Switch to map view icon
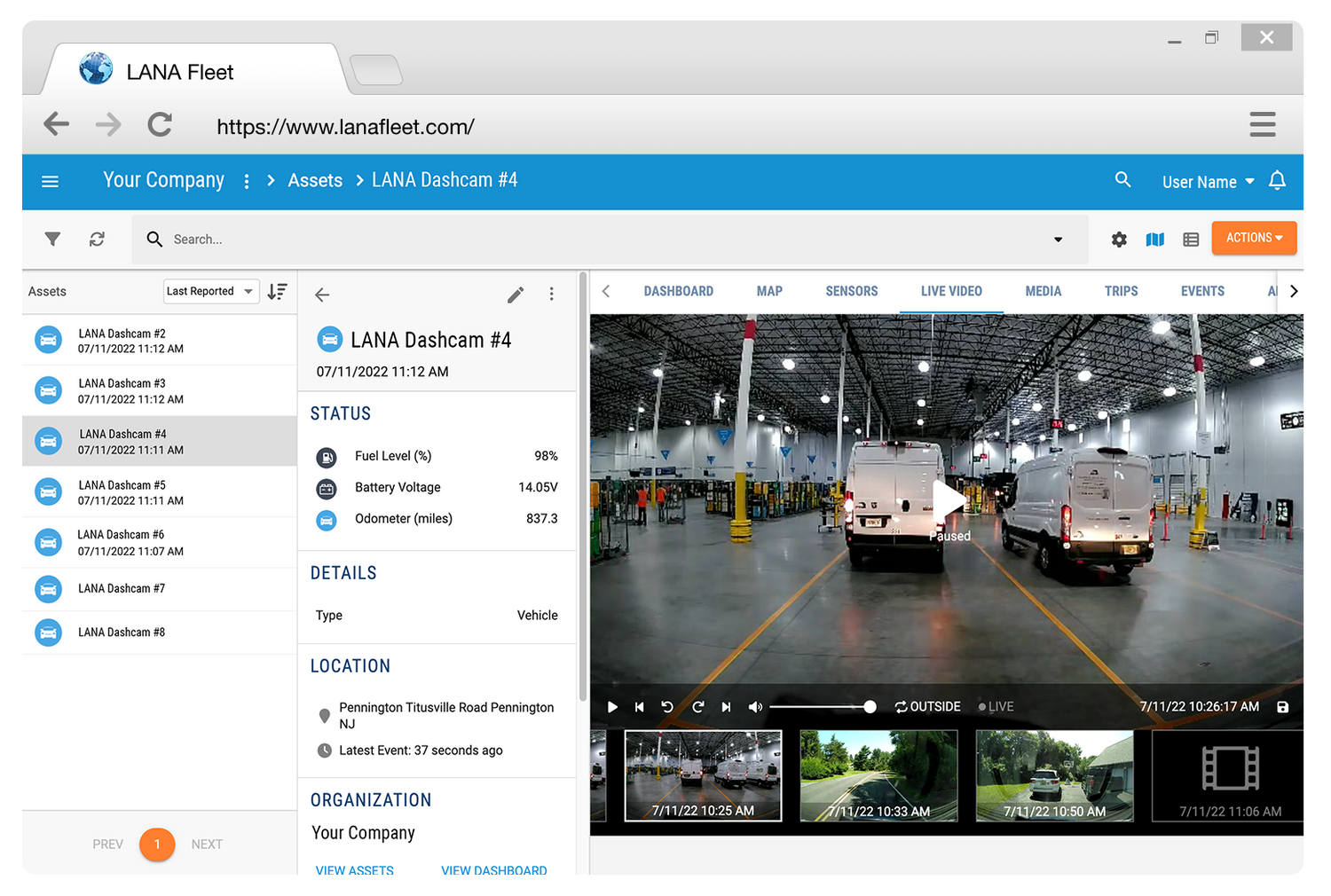 tap(1154, 240)
